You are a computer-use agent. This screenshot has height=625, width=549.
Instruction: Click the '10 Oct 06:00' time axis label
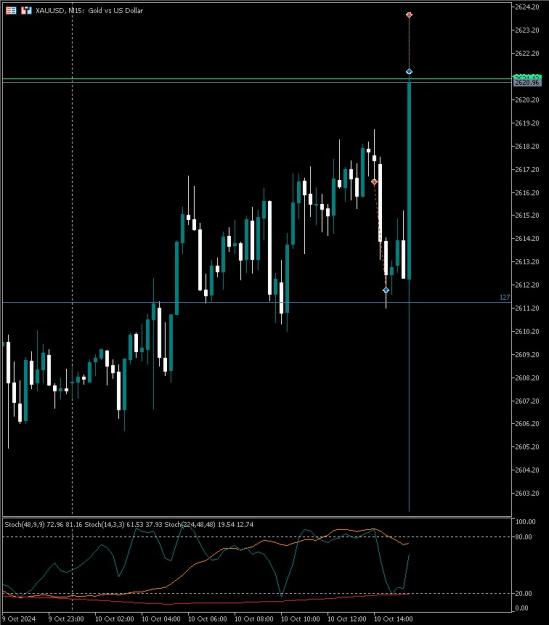tap(207, 619)
